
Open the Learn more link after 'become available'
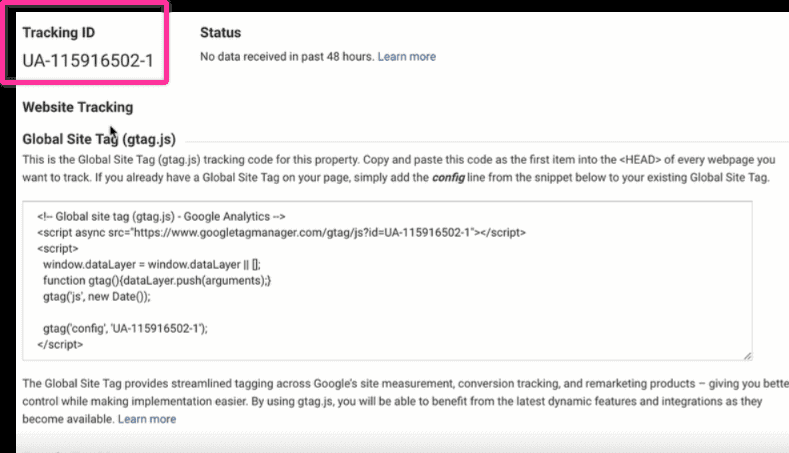(x=147, y=419)
